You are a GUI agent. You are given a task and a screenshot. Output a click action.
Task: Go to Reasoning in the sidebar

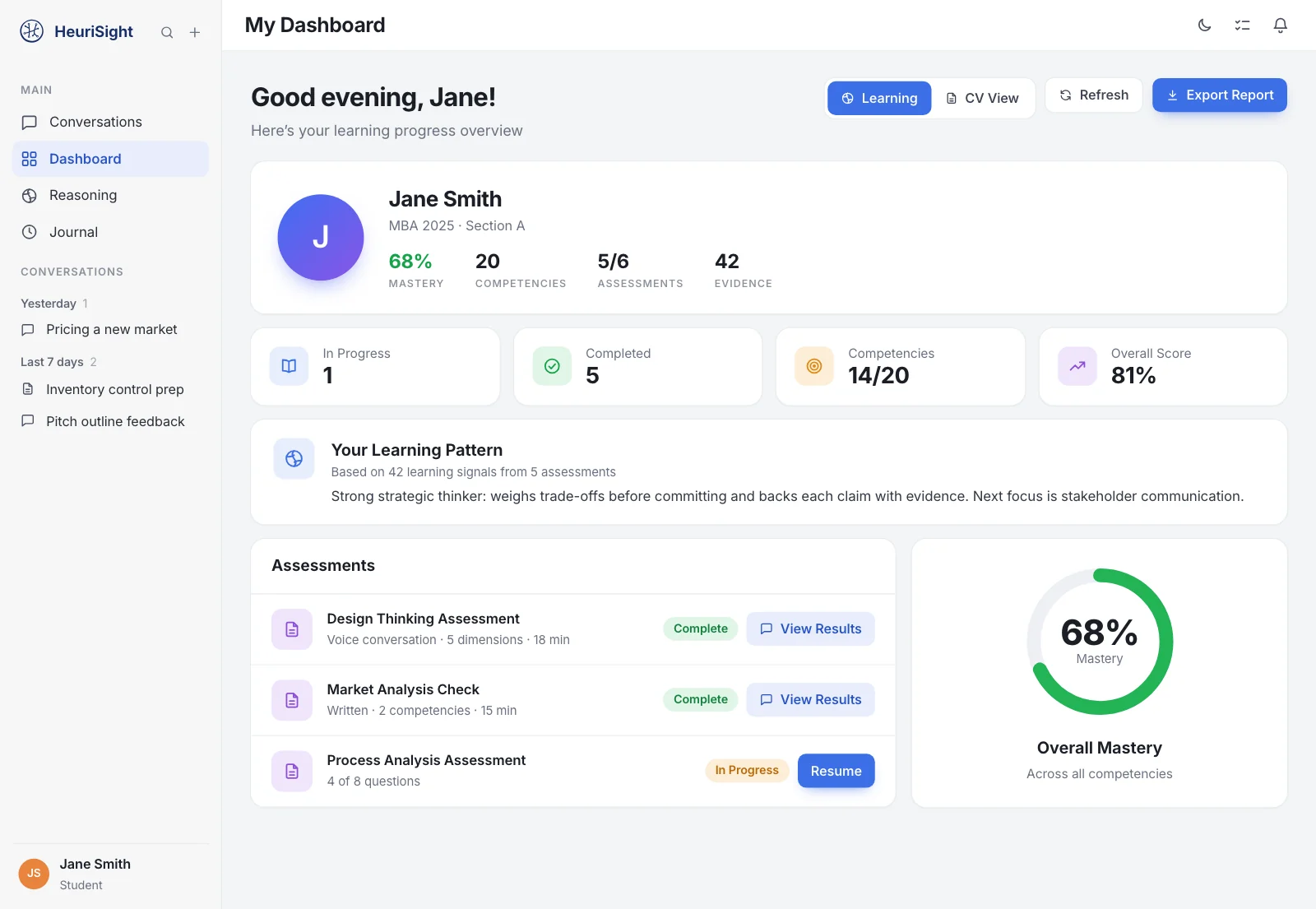point(111,195)
